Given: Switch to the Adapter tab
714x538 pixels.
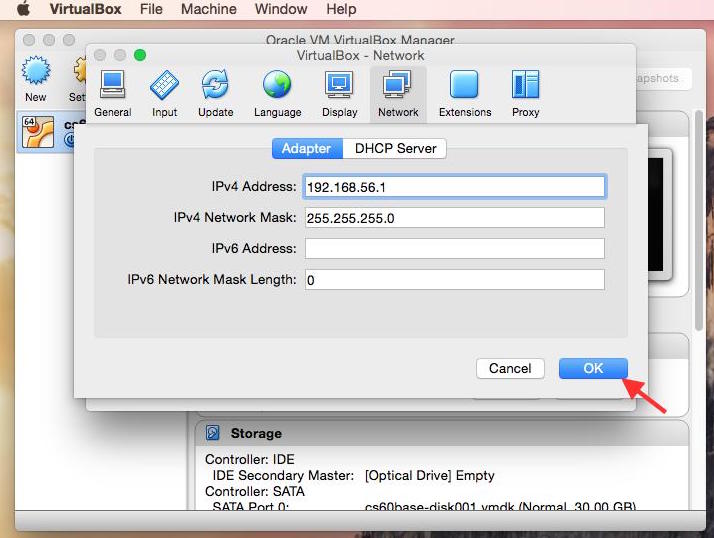Looking at the screenshot, I should pyautogui.click(x=307, y=149).
